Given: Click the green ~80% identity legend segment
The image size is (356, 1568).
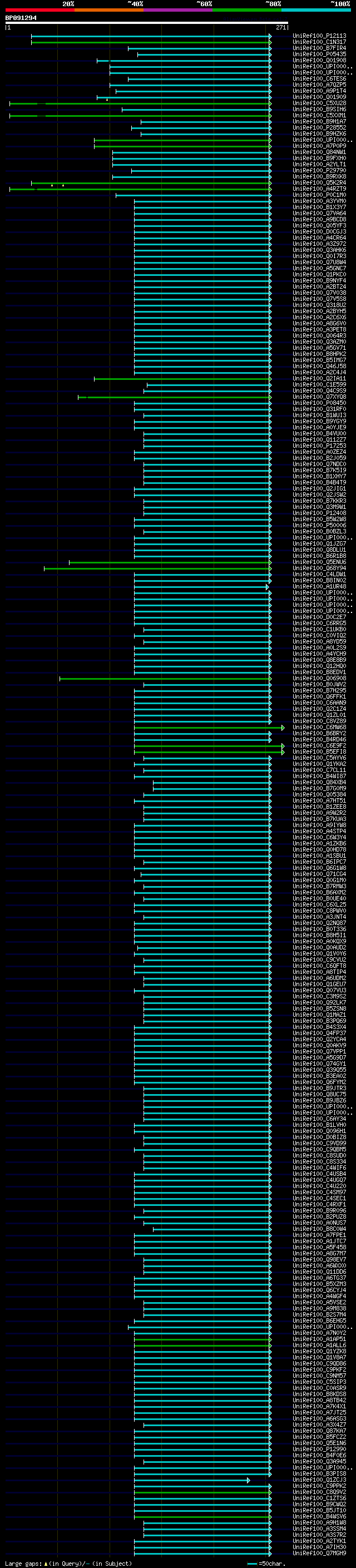Looking at the screenshot, I should coord(247,10).
